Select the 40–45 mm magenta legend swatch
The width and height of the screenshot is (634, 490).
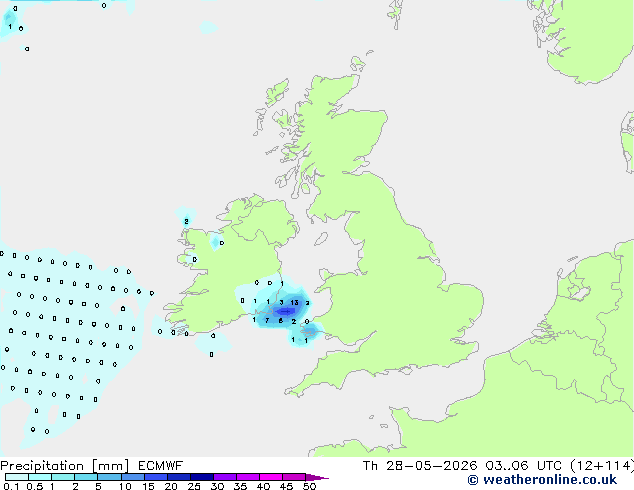click(271, 477)
